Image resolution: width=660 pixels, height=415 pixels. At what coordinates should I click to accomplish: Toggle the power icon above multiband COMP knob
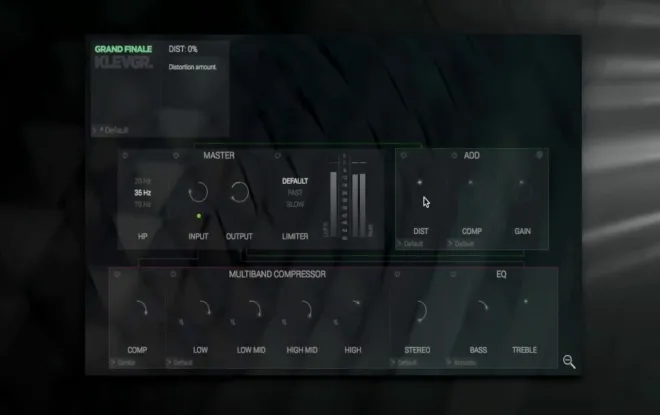tap(117, 274)
